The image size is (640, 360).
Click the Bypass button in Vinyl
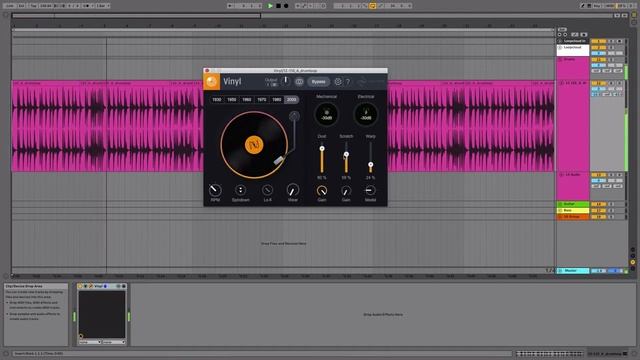318,82
